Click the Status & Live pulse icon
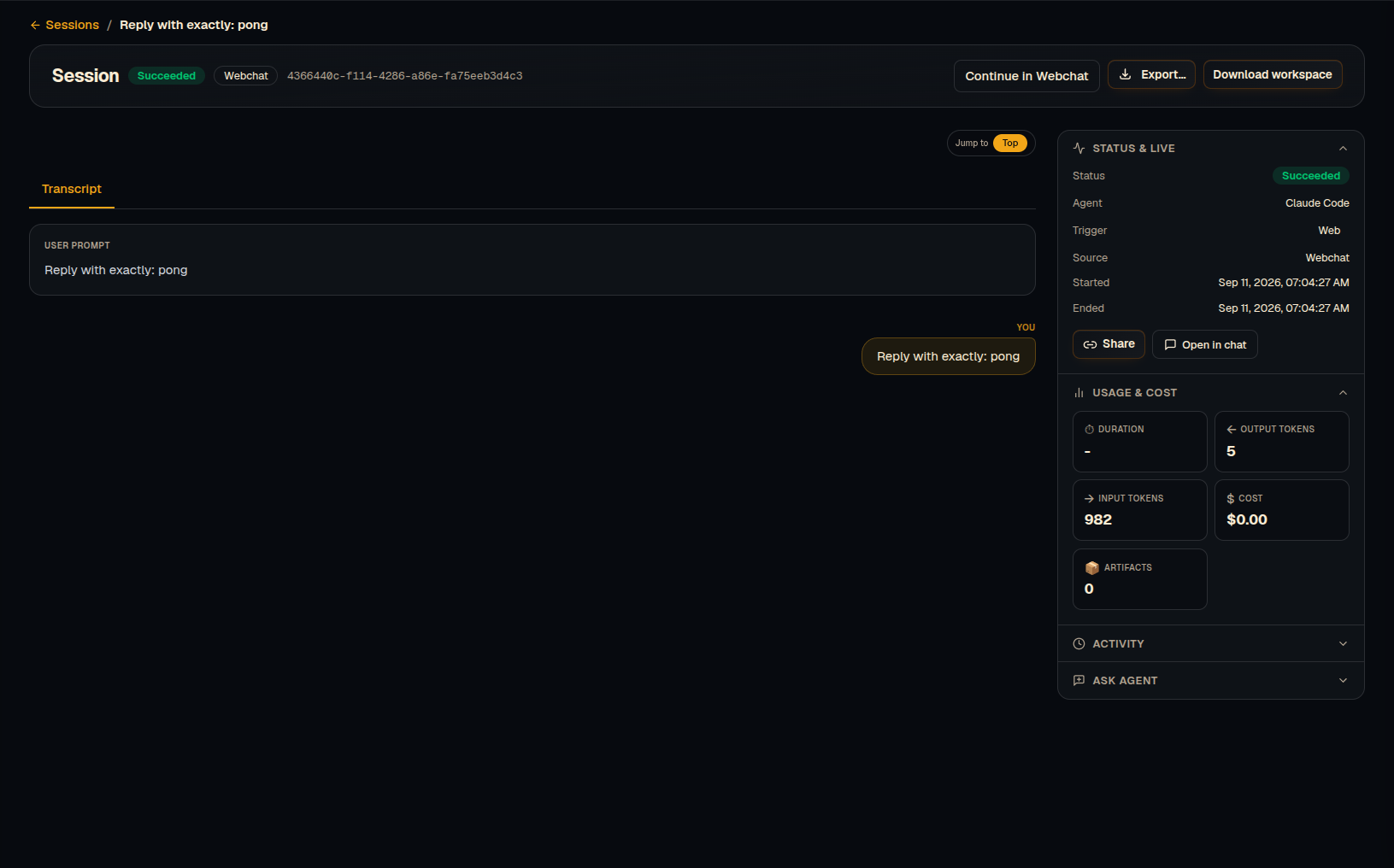The image size is (1394, 868). pos(1079,148)
